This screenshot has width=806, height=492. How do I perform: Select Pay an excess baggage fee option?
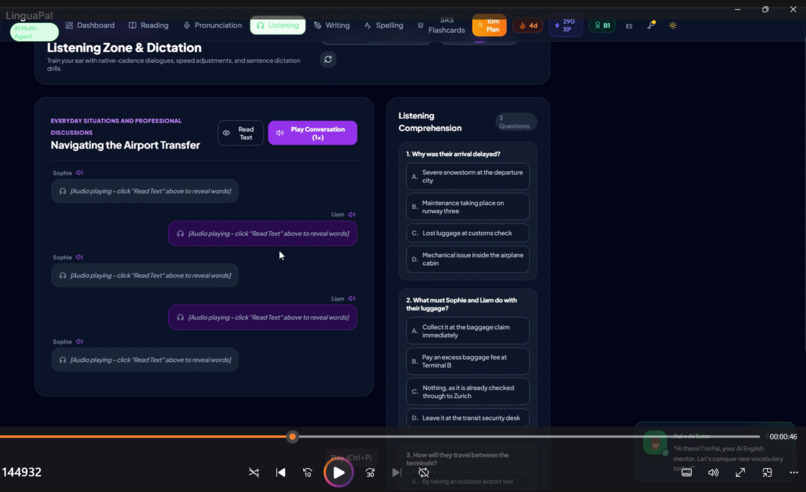(468, 361)
